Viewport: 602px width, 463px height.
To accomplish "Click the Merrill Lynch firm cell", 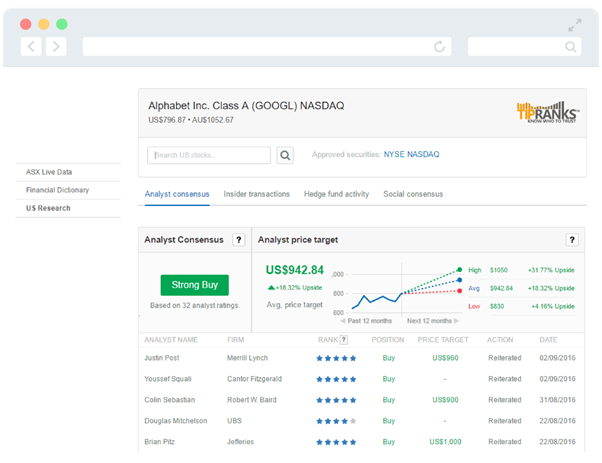I will coord(247,358).
